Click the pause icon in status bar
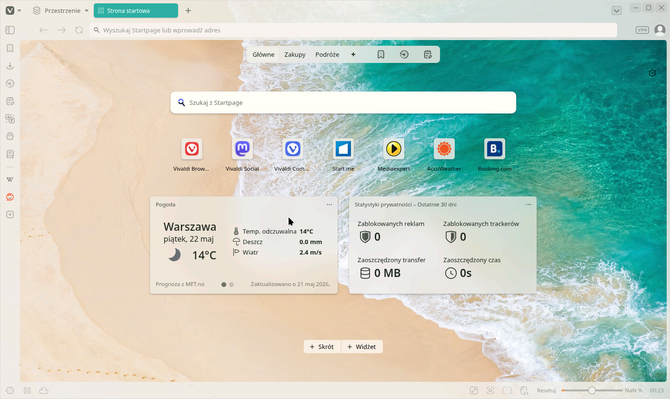 (27, 390)
